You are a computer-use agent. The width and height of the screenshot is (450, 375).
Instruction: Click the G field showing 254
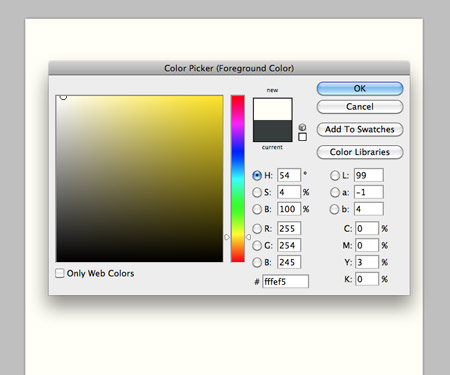tap(289, 246)
